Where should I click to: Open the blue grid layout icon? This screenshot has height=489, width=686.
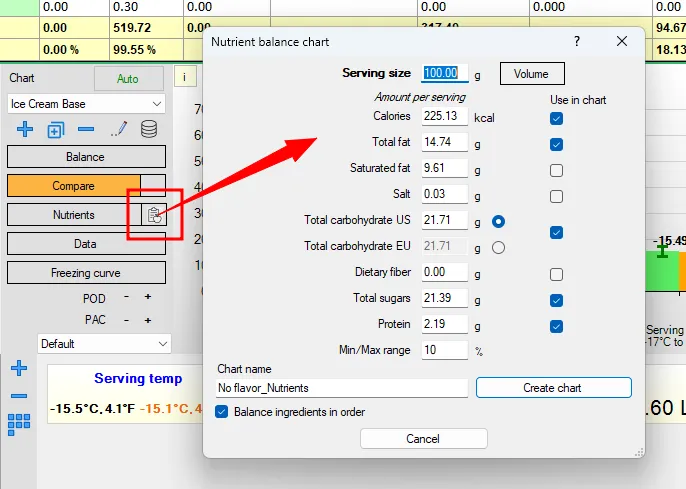[19, 425]
